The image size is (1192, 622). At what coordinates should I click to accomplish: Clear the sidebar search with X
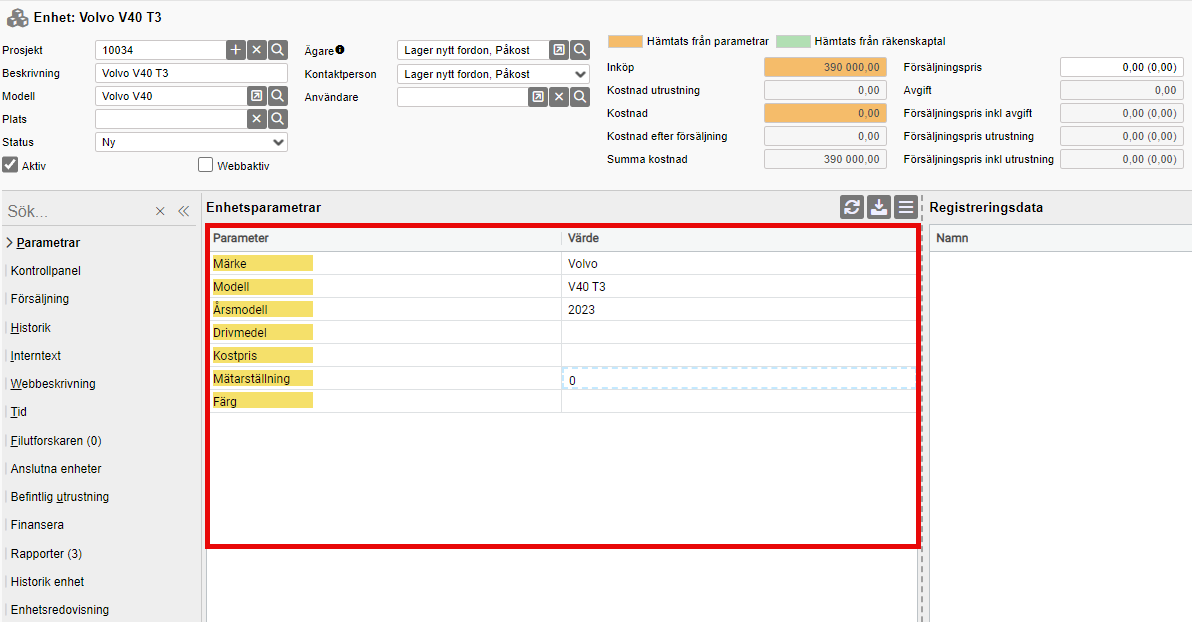(160, 211)
